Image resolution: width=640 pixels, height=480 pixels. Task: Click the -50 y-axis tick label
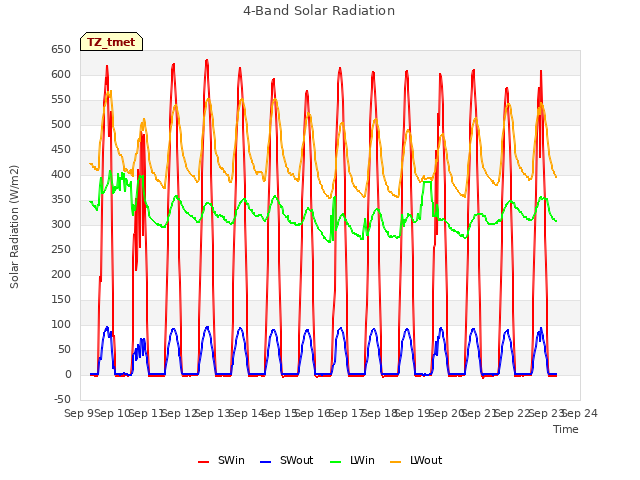62,399
